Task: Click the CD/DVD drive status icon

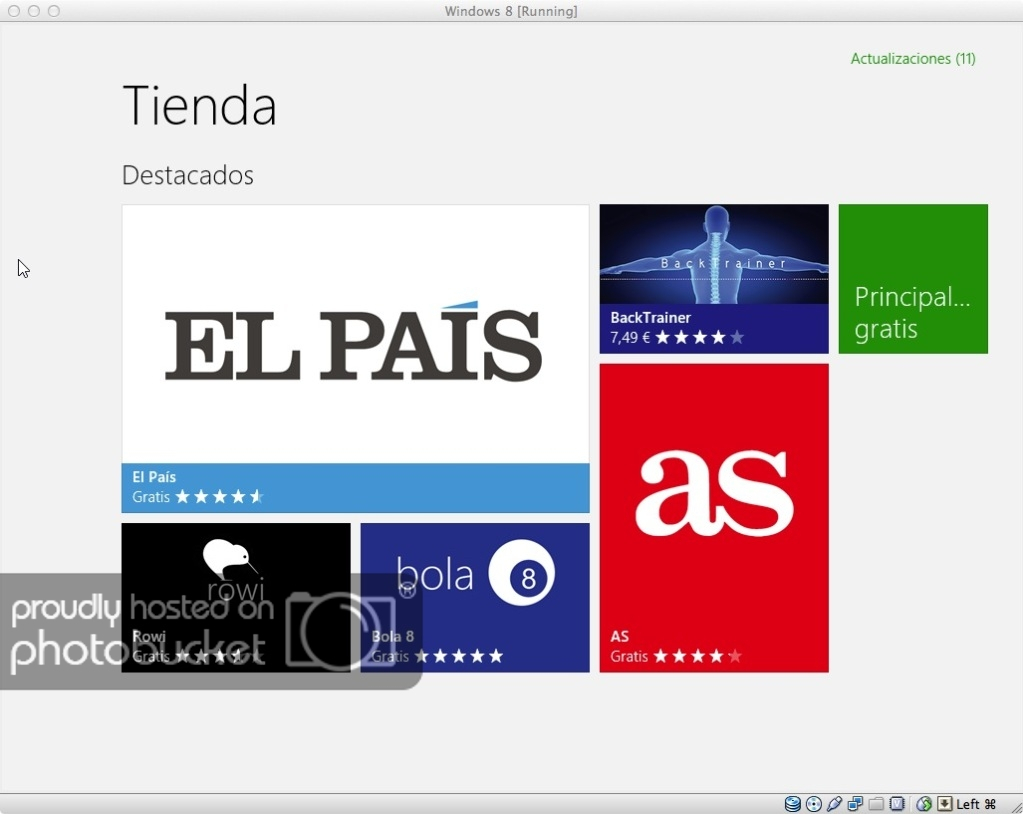Action: [x=814, y=803]
